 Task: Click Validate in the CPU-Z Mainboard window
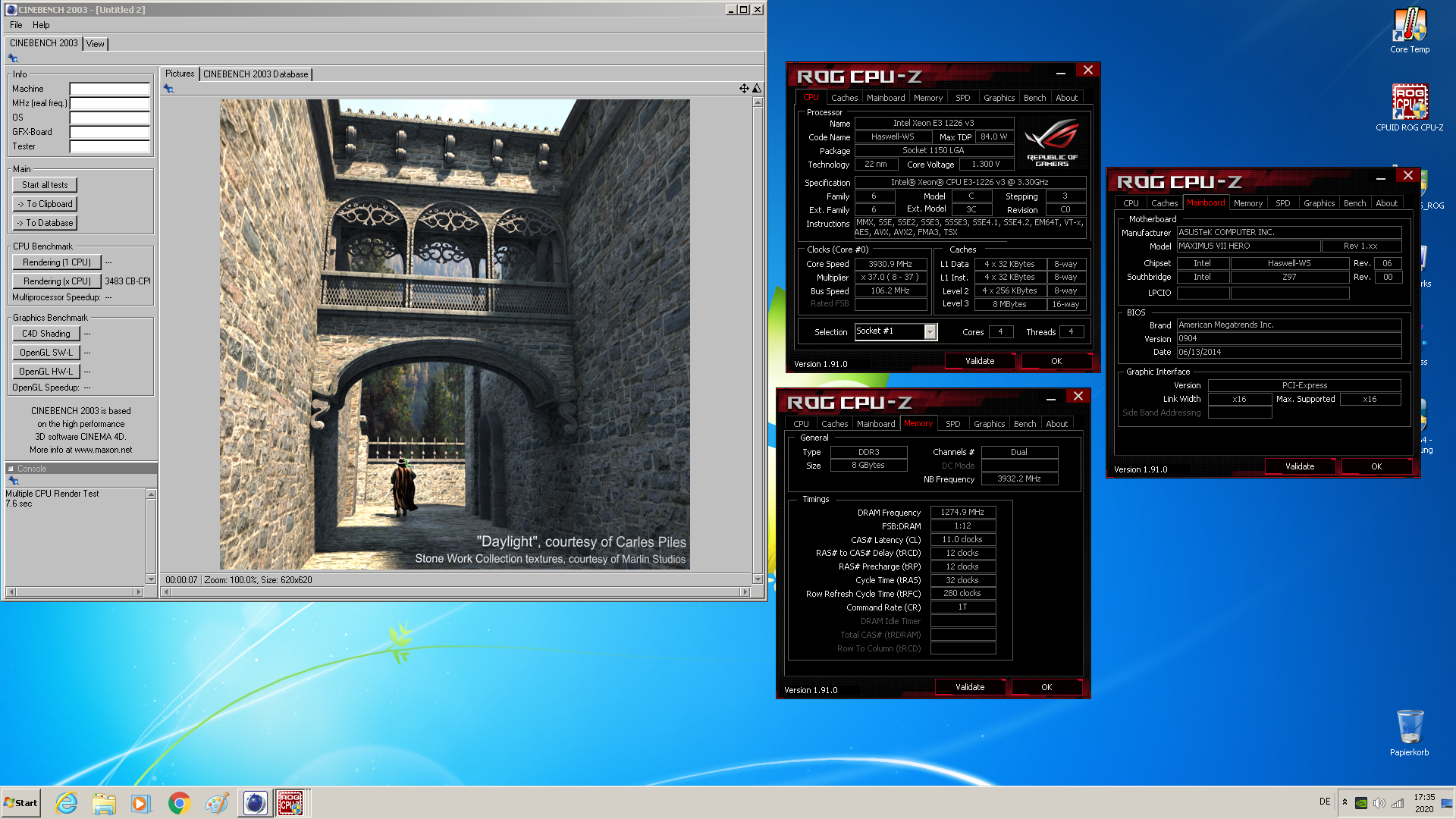point(1299,466)
